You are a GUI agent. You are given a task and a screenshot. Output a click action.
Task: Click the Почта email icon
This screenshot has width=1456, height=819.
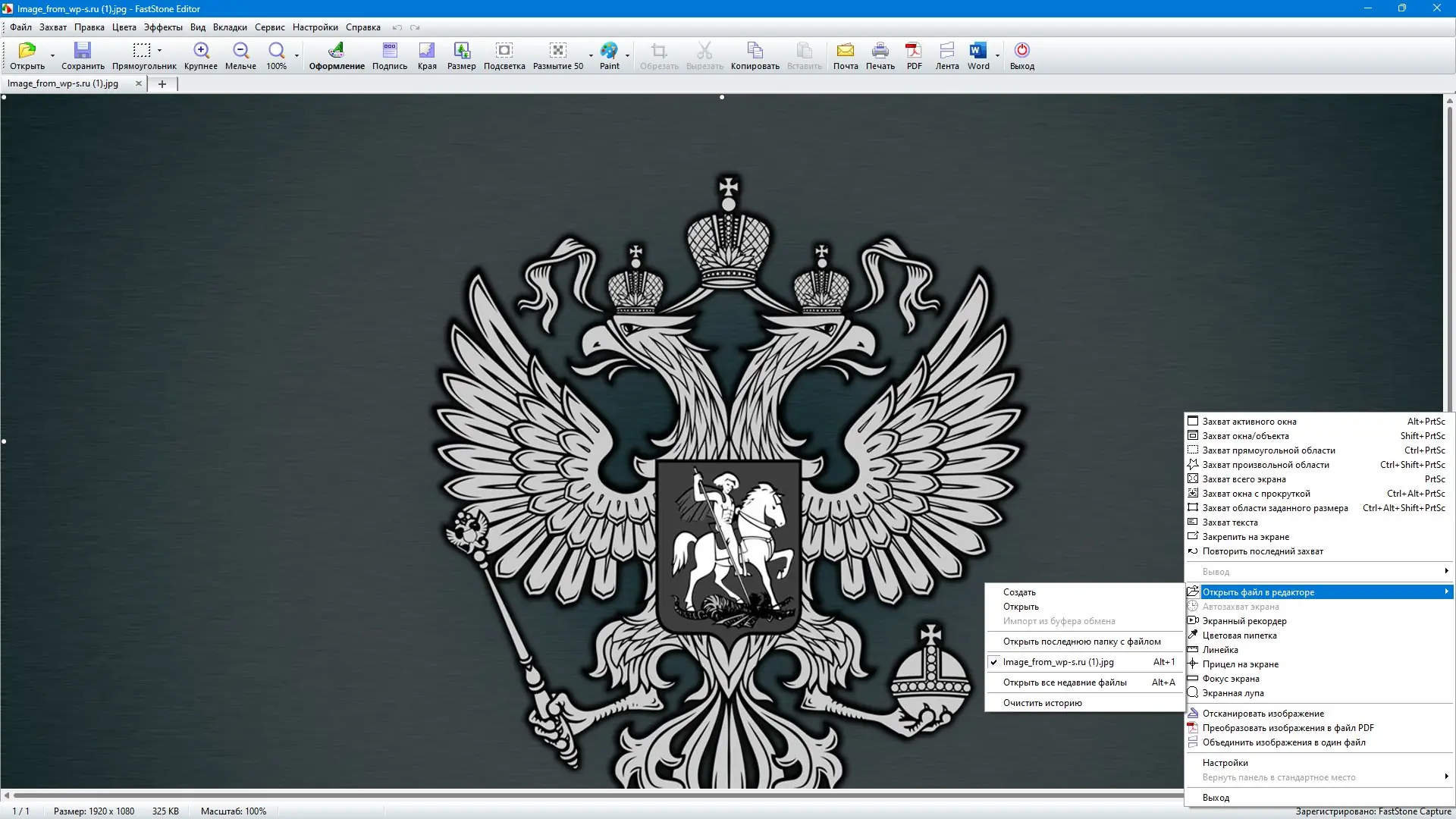pyautogui.click(x=846, y=55)
